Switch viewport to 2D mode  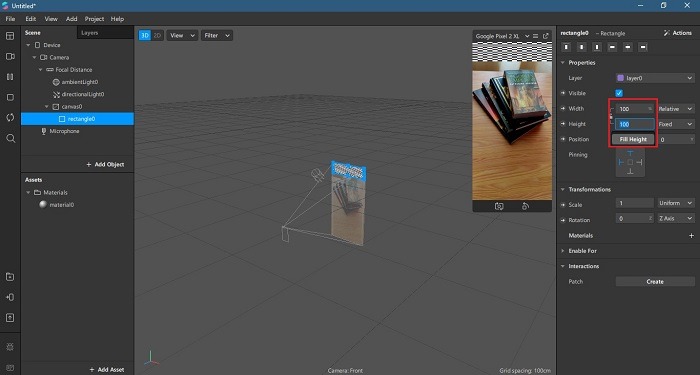pyautogui.click(x=157, y=36)
